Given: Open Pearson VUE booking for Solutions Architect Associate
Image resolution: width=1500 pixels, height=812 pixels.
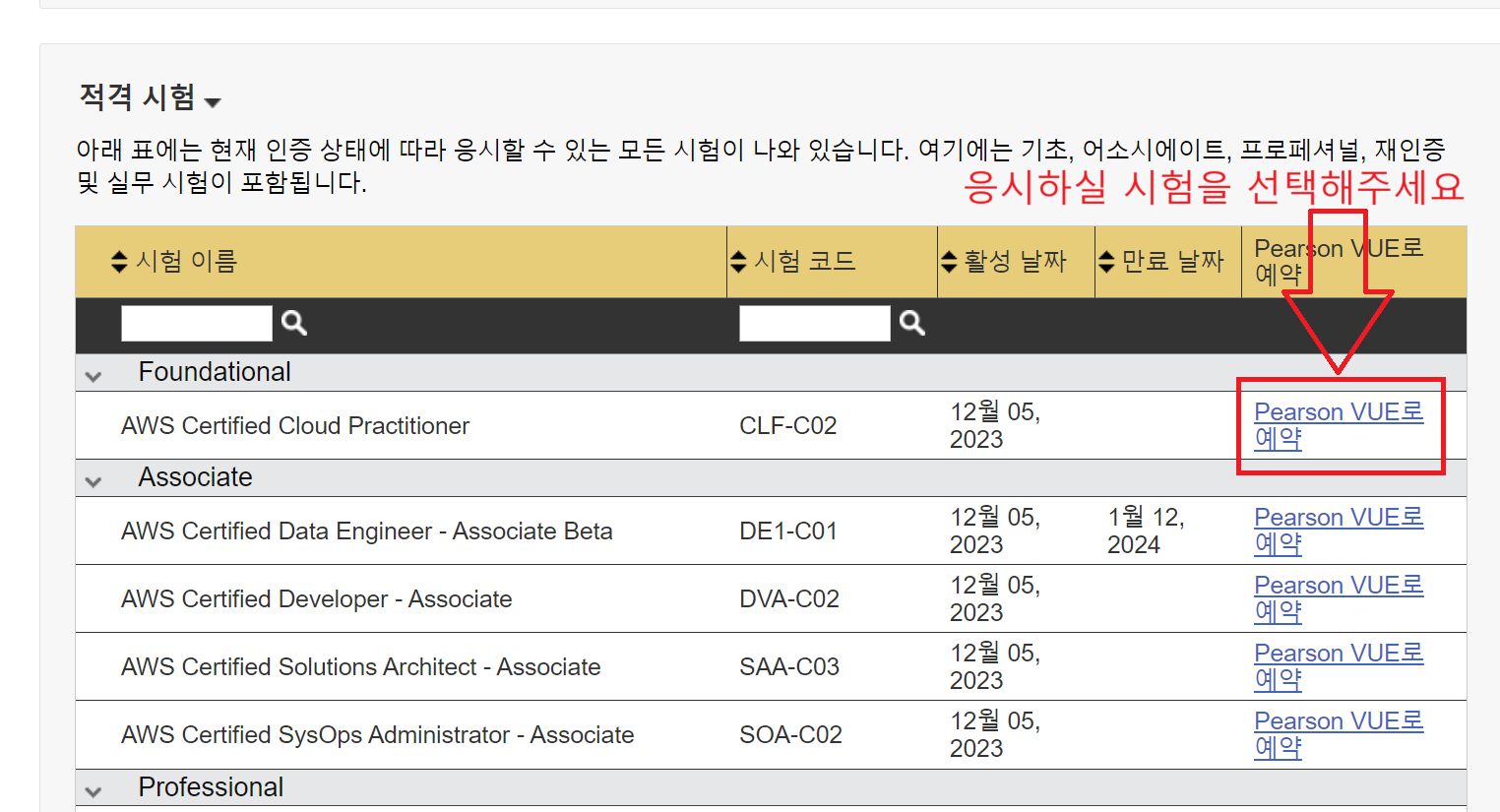Looking at the screenshot, I should [x=1339, y=666].
